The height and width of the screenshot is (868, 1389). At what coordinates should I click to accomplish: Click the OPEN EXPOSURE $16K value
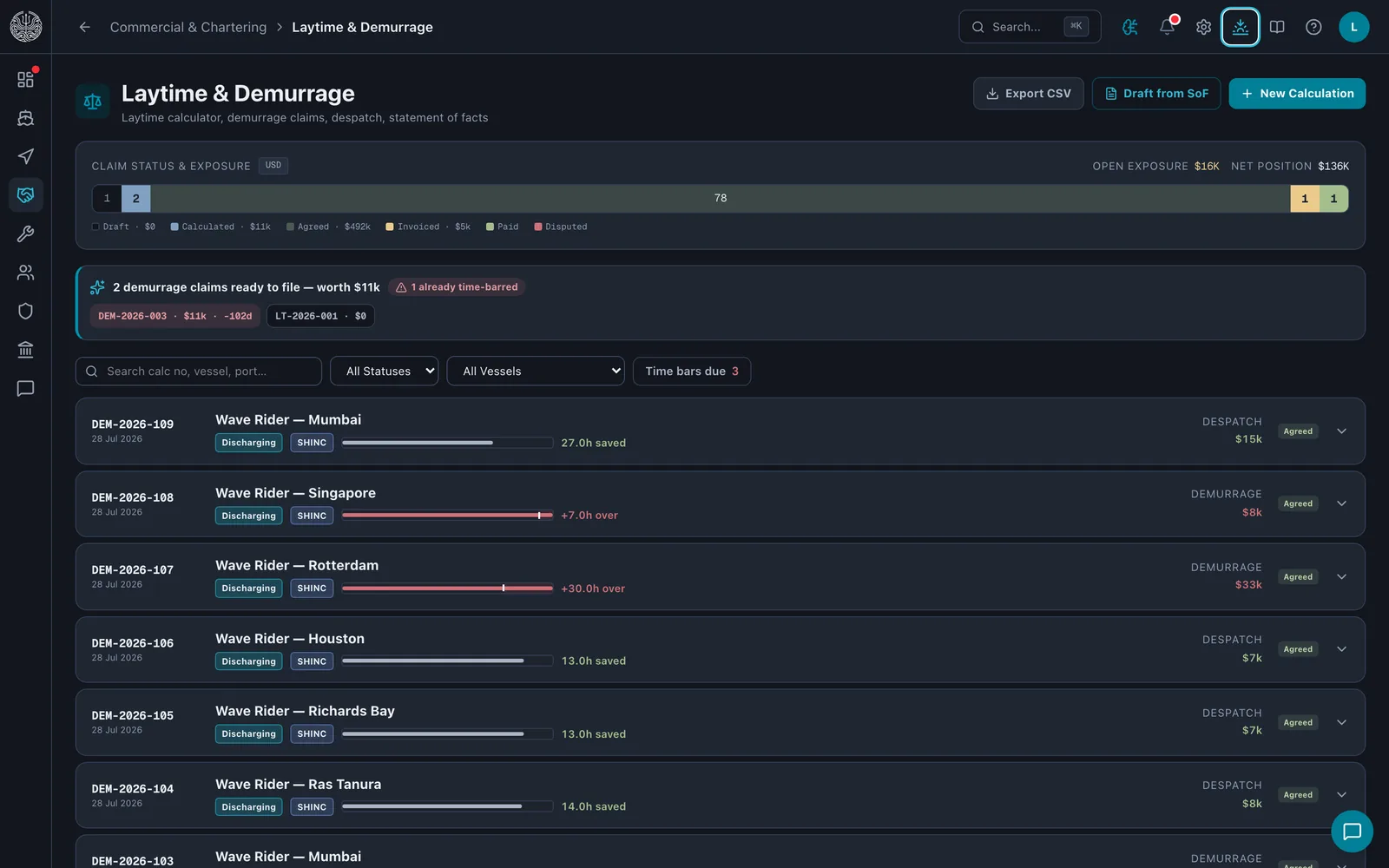pyautogui.click(x=1207, y=166)
